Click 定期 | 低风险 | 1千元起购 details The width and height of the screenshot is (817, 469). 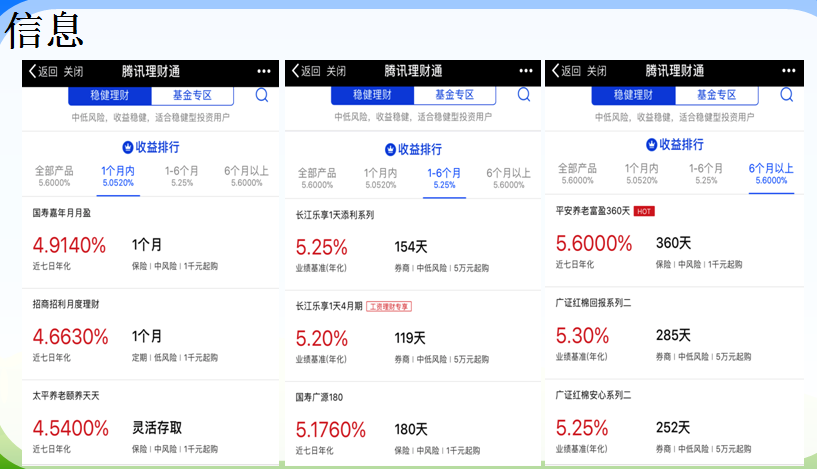pos(175,357)
